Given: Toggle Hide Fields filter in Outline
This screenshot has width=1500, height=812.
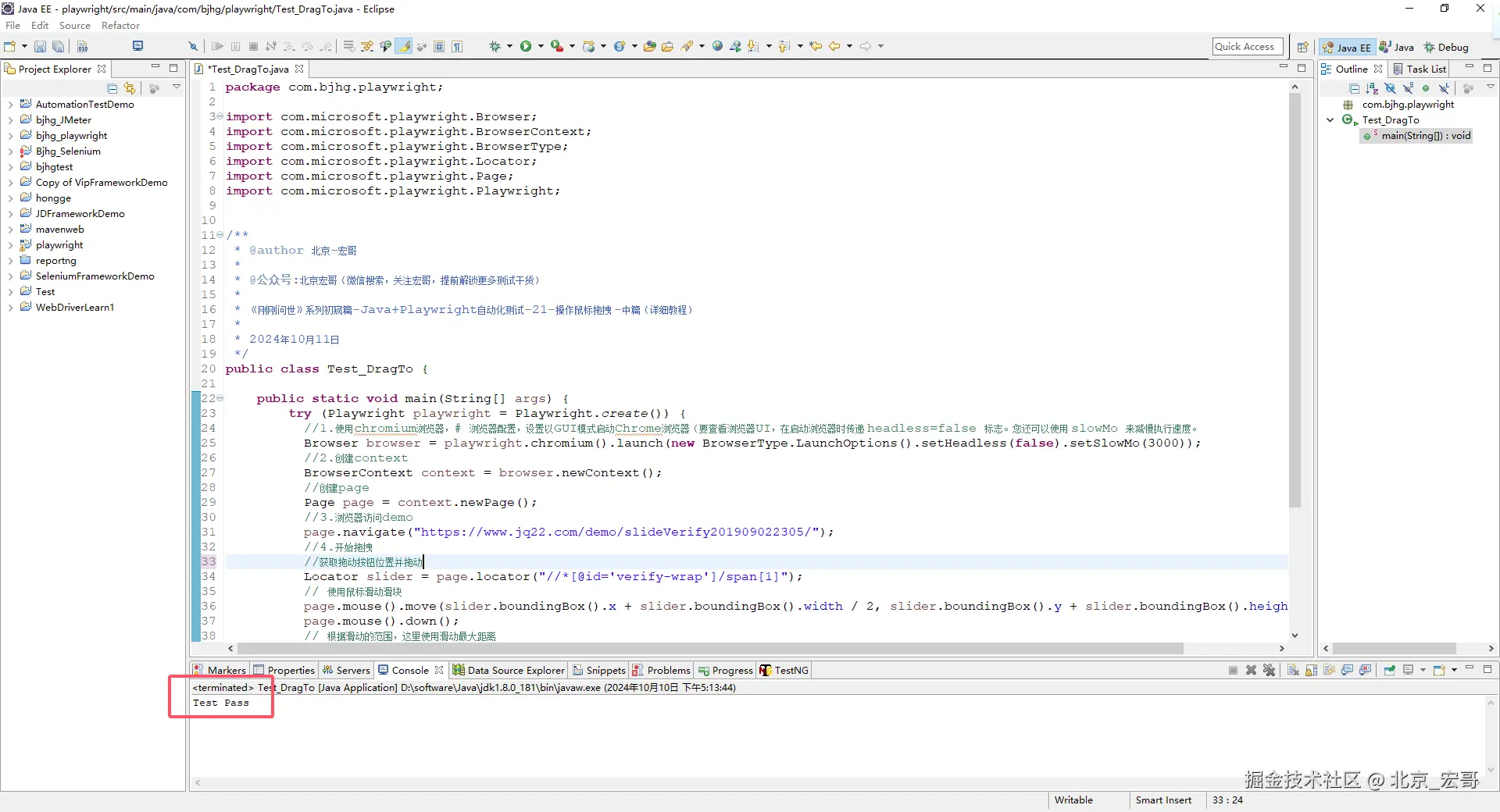Looking at the screenshot, I should click(1390, 88).
